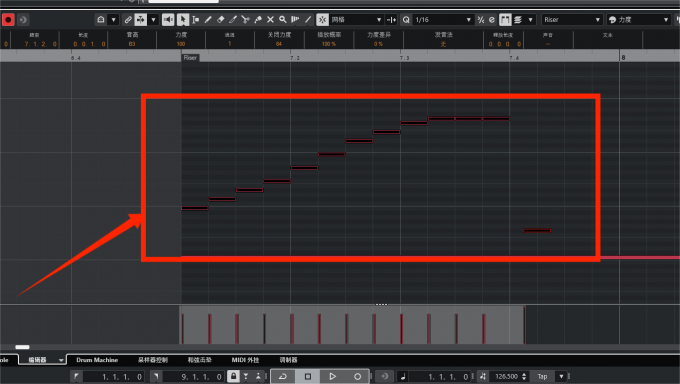Click the start position value 7. 1. 2. 0
The image size is (680, 384).
(x=40, y=44)
